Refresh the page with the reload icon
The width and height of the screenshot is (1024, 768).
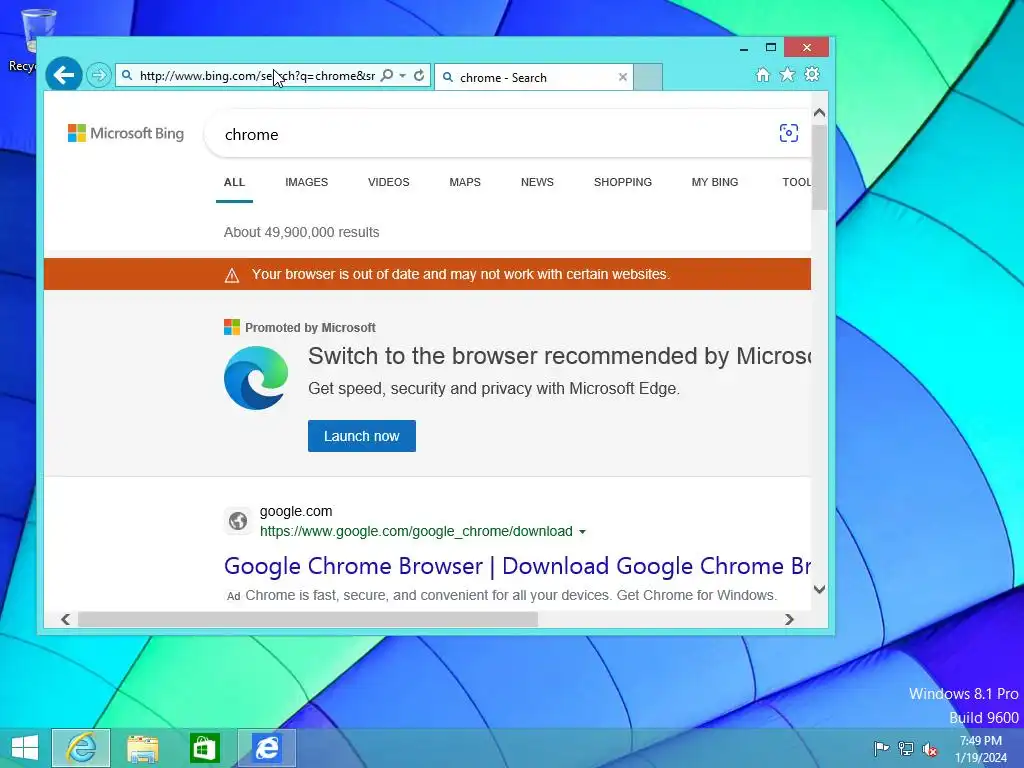419,75
